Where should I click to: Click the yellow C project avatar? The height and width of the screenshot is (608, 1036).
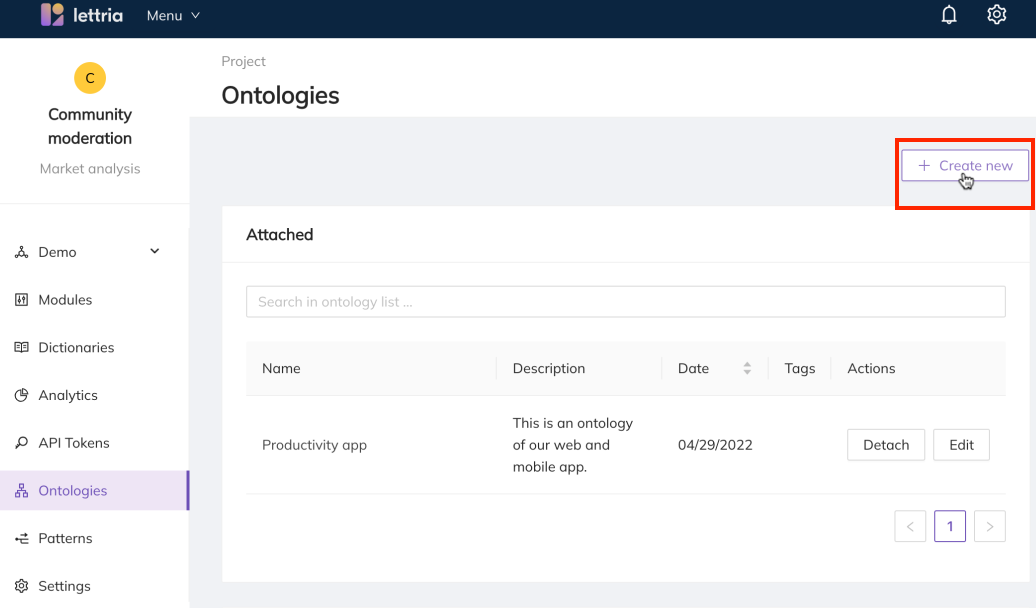90,78
